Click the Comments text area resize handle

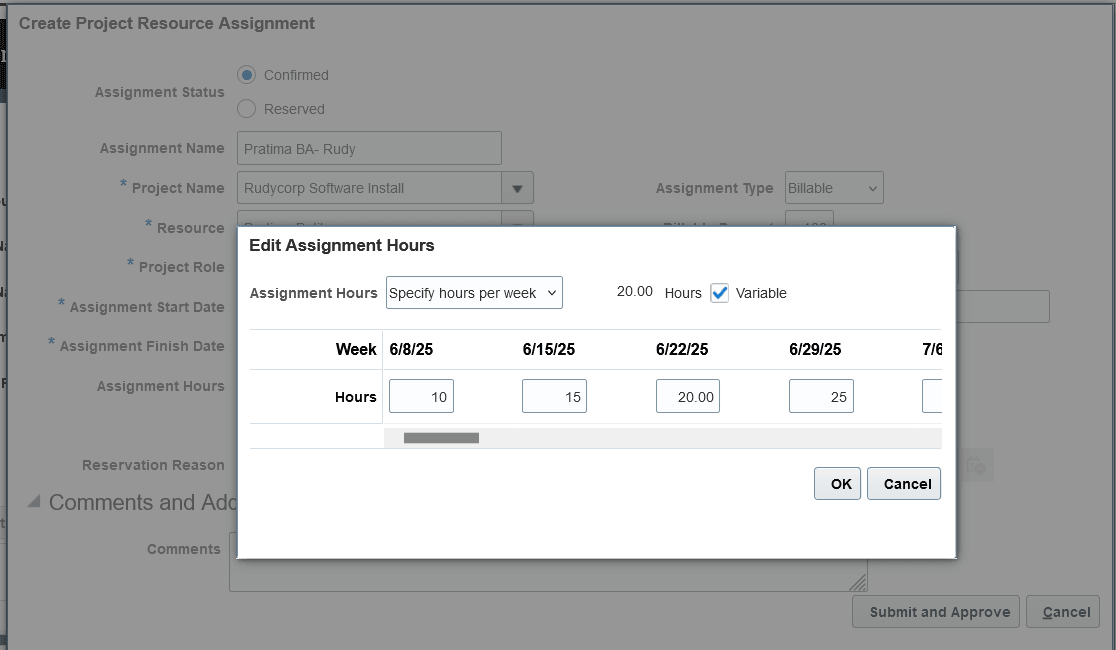858,583
